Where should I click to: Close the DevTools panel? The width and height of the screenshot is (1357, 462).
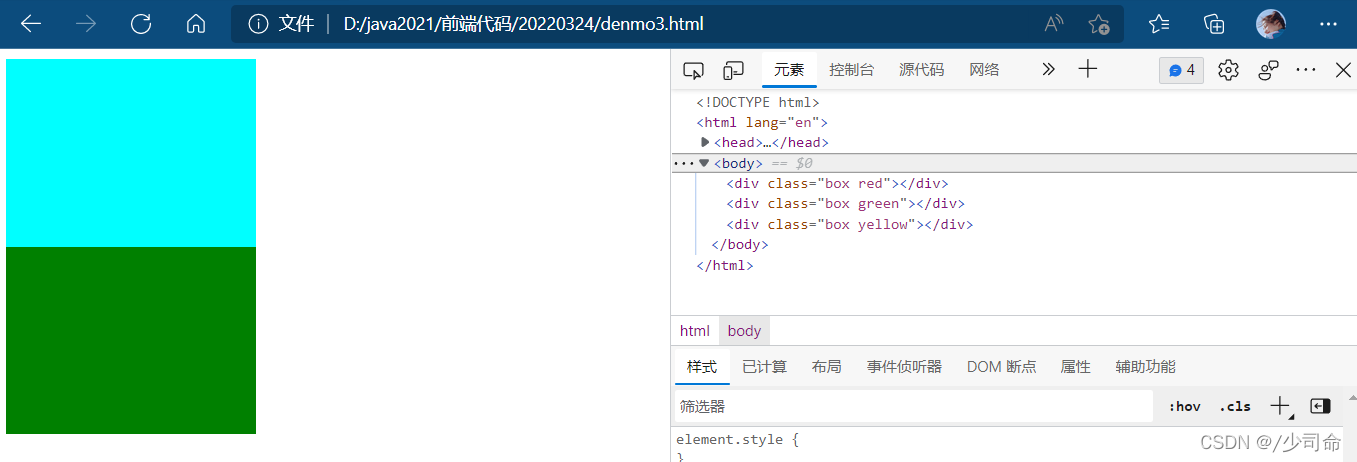coord(1344,70)
